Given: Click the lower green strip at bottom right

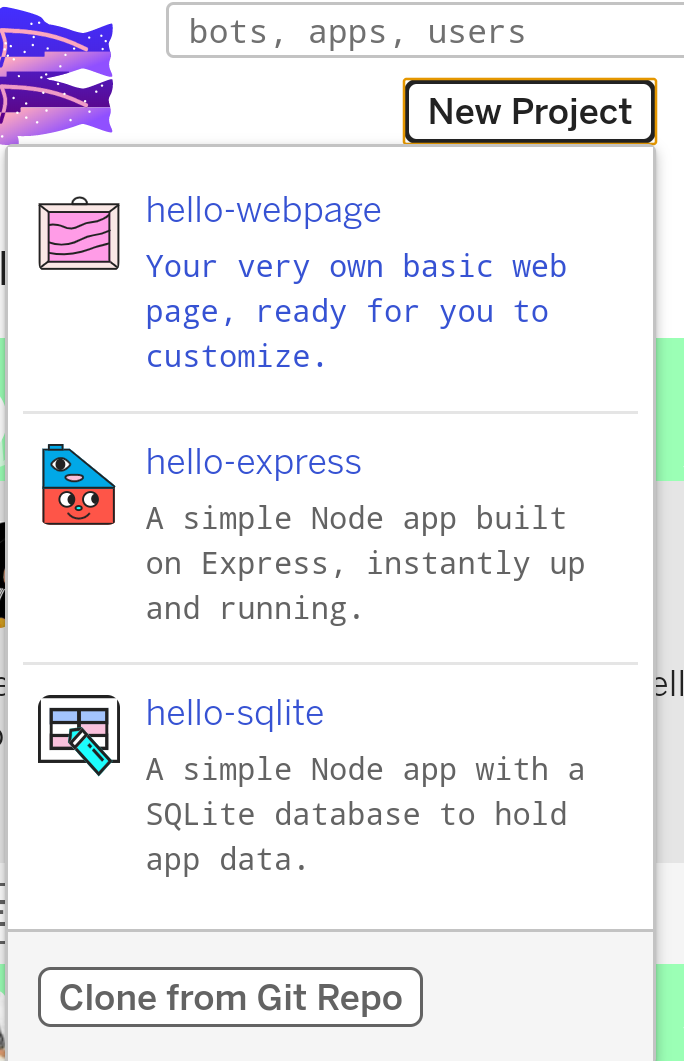Looking at the screenshot, I should click(669, 1010).
